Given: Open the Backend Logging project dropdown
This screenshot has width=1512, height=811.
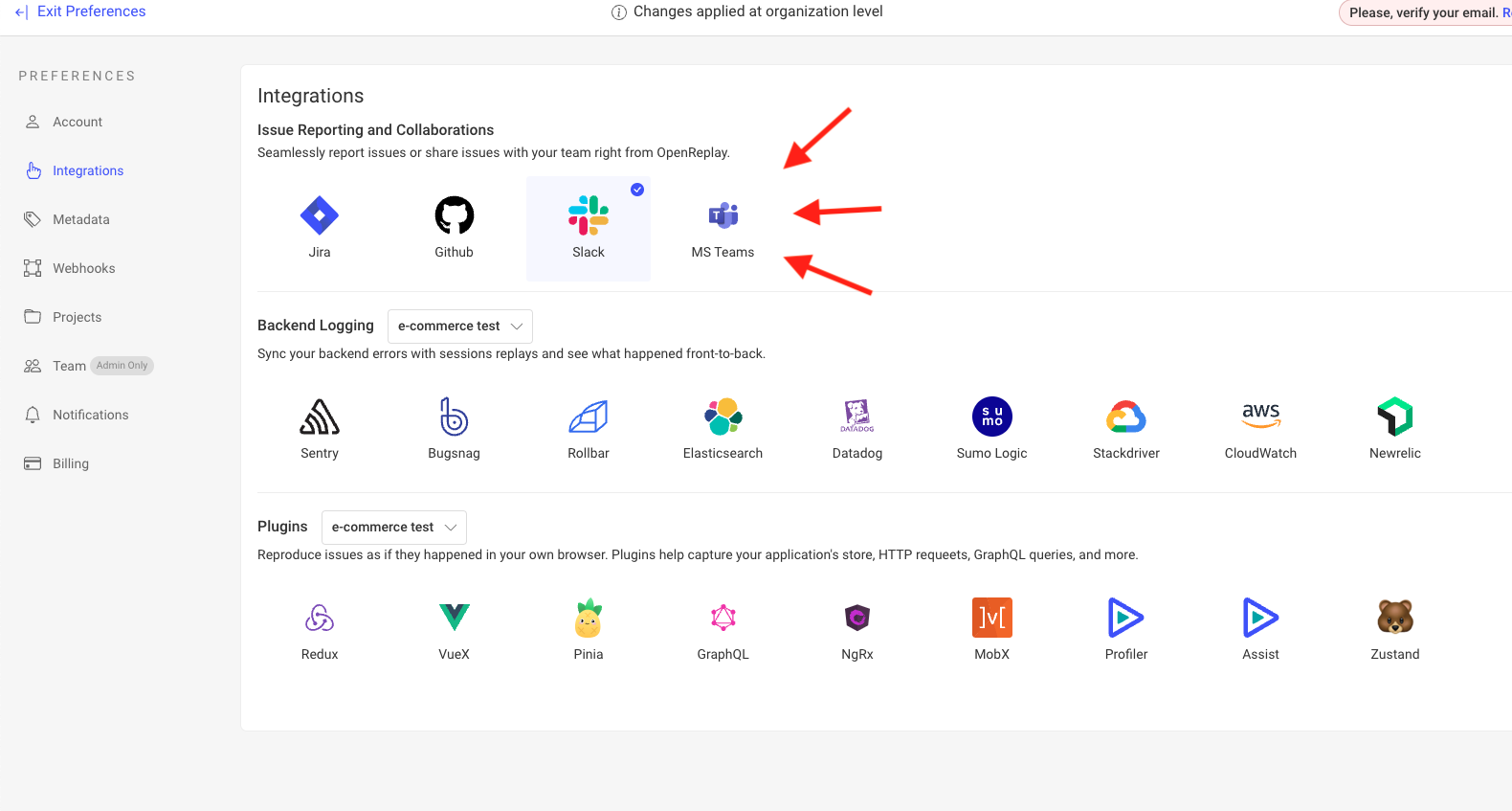Looking at the screenshot, I should (x=460, y=327).
